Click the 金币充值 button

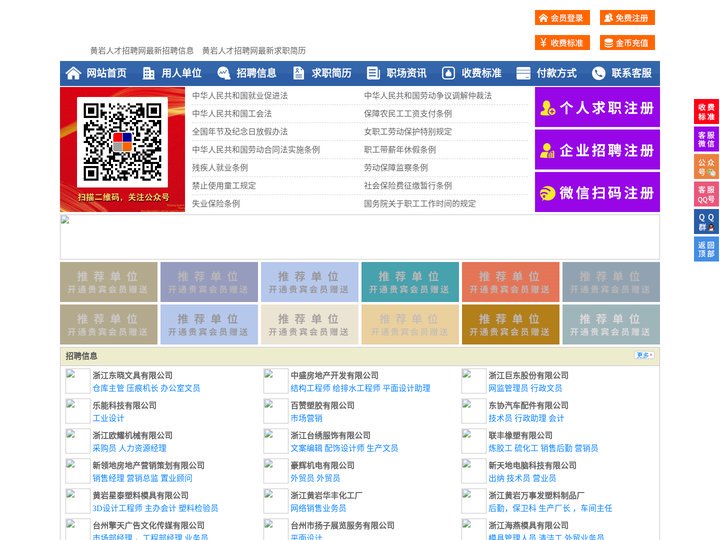click(x=627, y=43)
